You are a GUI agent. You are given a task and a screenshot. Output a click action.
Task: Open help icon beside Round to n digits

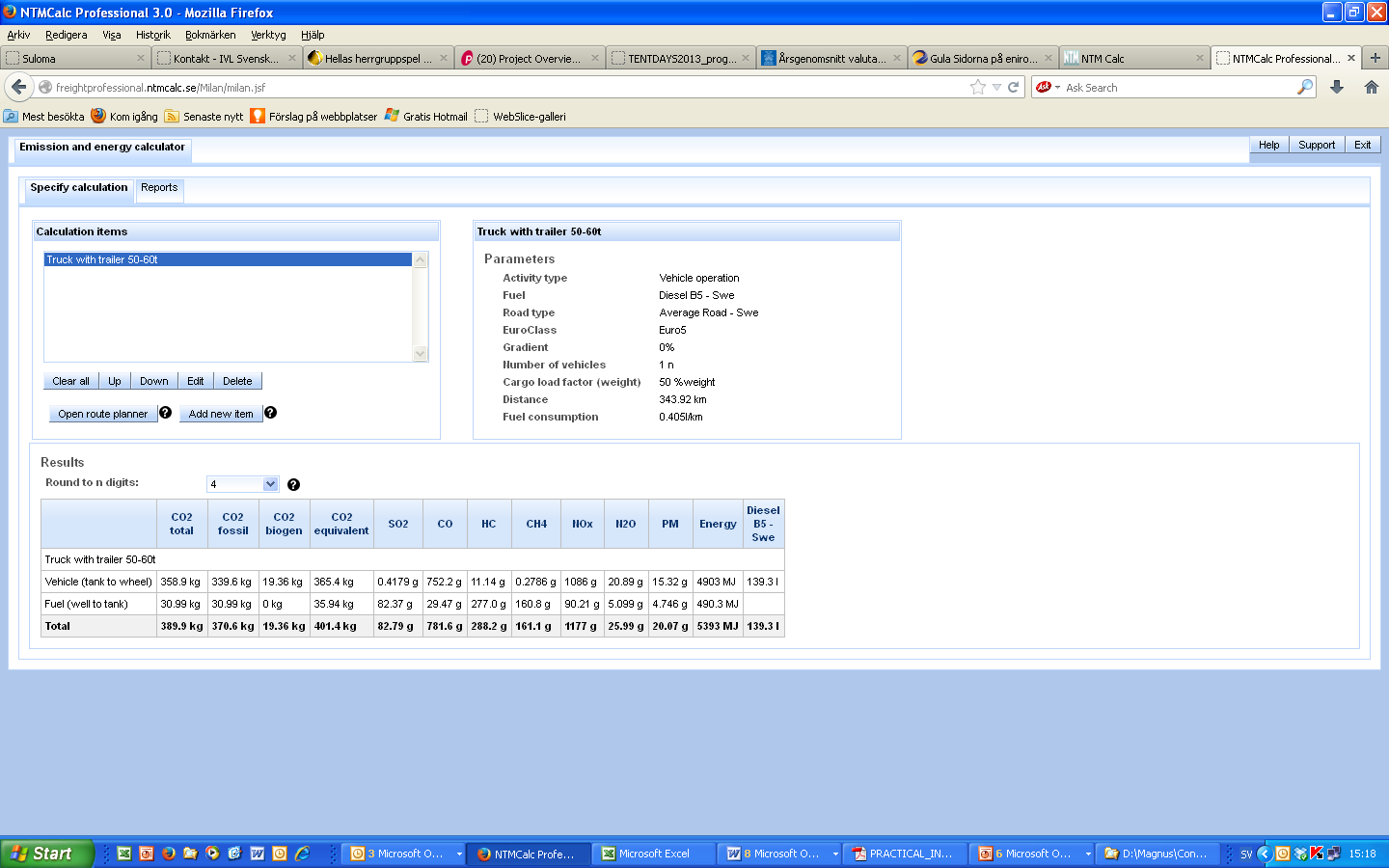pos(294,484)
